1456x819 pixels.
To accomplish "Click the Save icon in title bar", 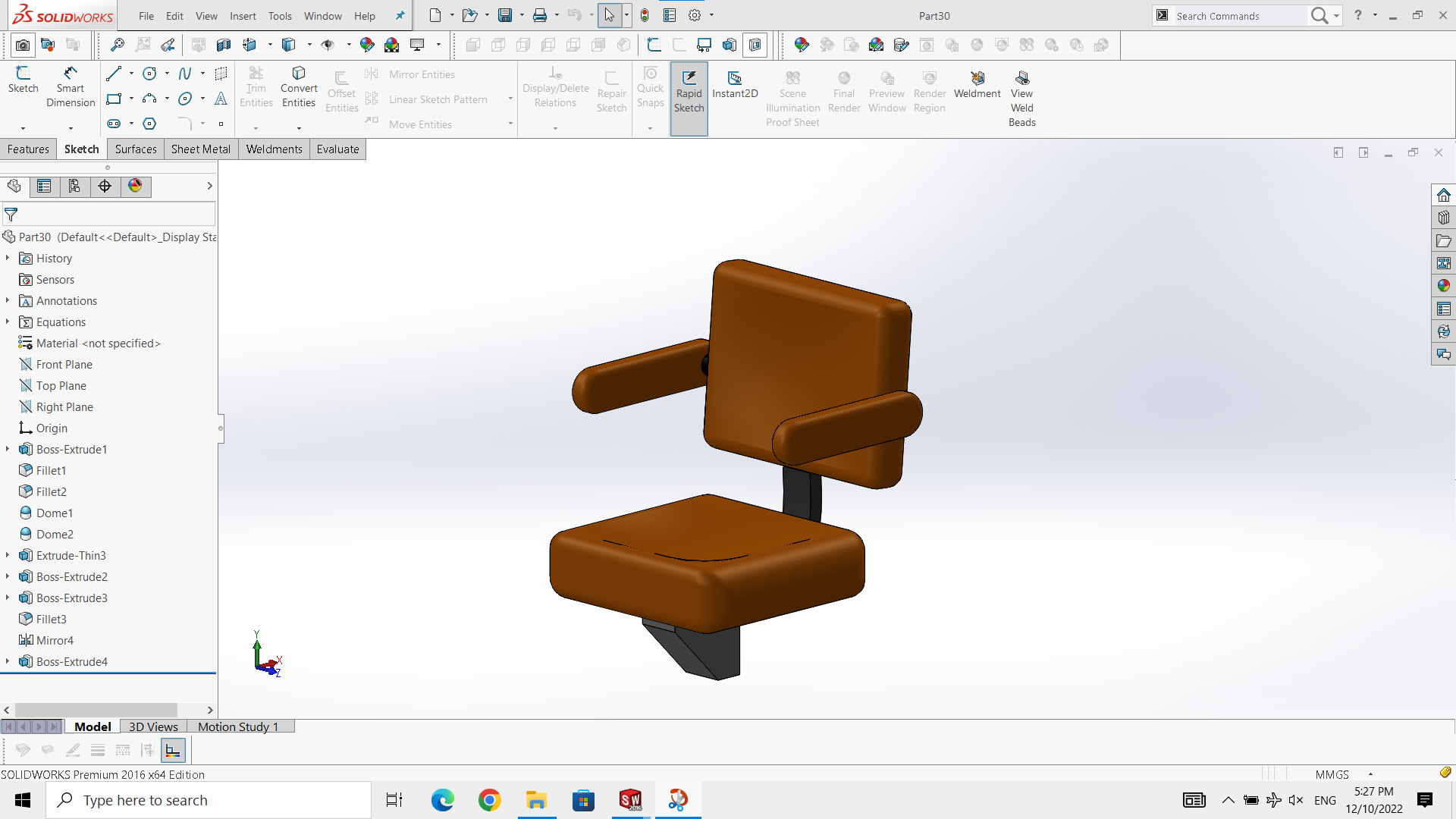I will [505, 15].
